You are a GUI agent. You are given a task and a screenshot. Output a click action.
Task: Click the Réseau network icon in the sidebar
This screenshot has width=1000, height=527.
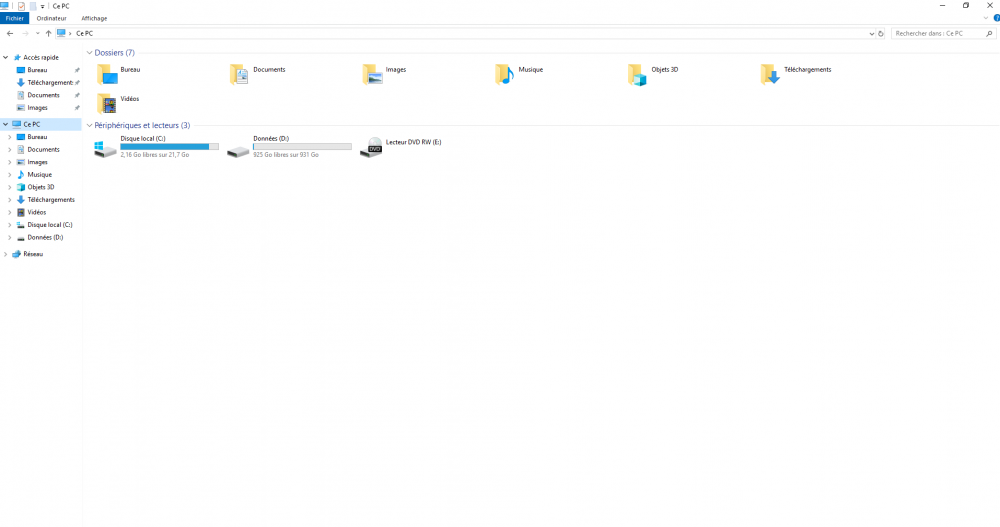17,254
